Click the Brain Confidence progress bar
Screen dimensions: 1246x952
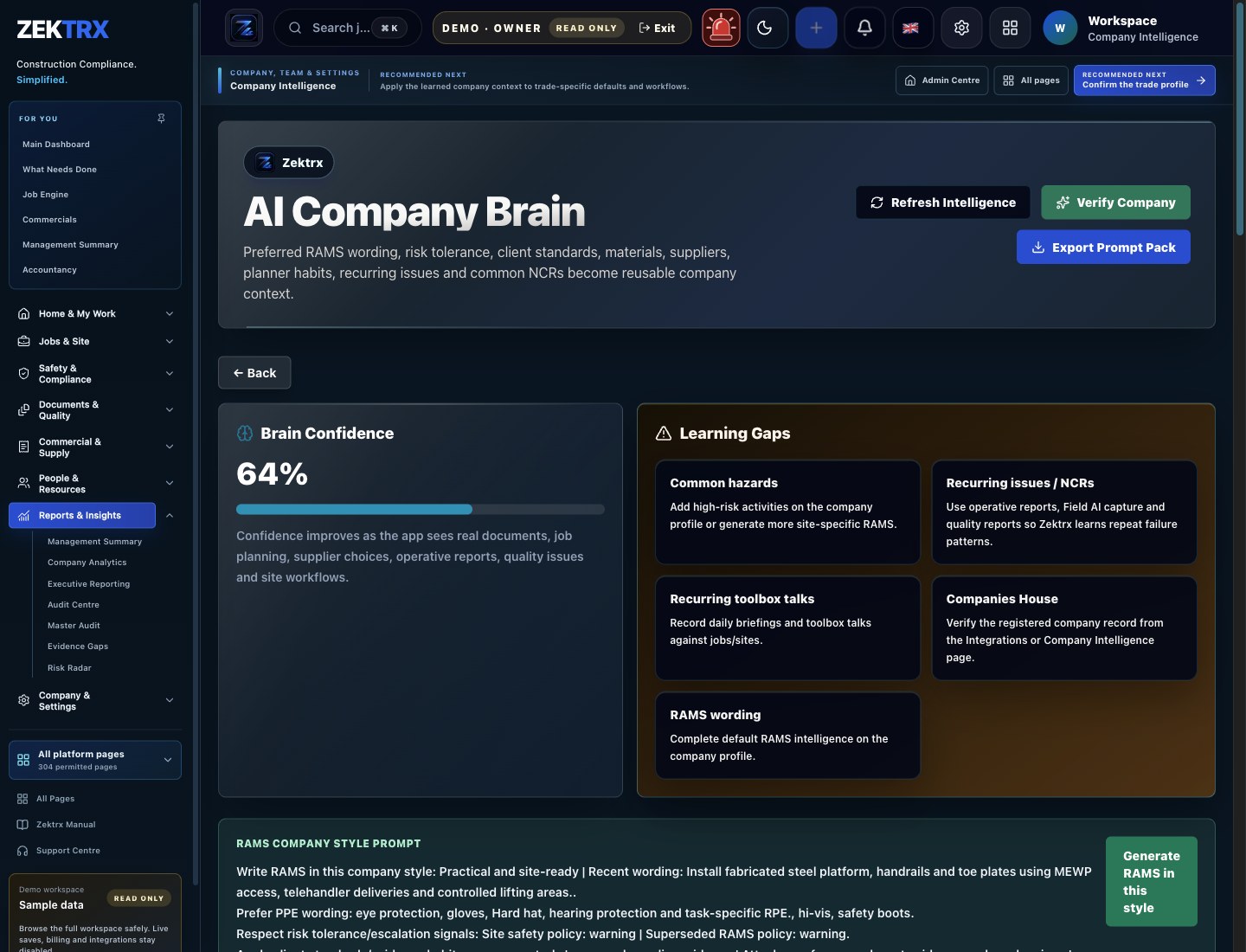click(x=421, y=509)
